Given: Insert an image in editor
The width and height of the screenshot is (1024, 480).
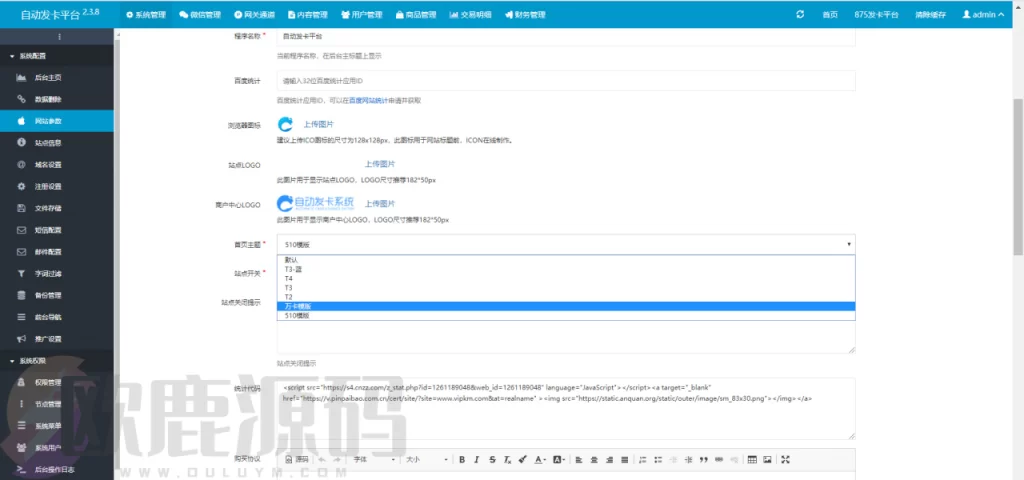Looking at the screenshot, I should click(767, 460).
